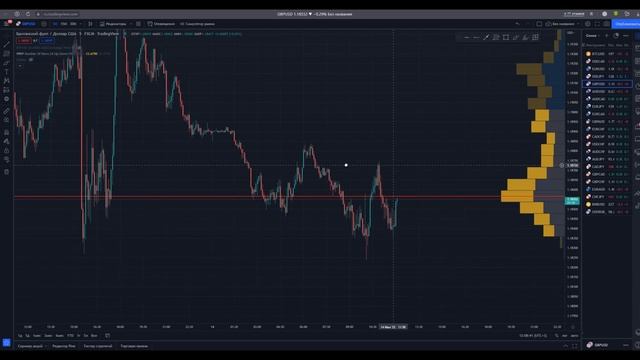Viewport: 640px width, 360px height.
Task: Switch to the 5 minute timeframe
Action: pyautogui.click(x=55, y=24)
